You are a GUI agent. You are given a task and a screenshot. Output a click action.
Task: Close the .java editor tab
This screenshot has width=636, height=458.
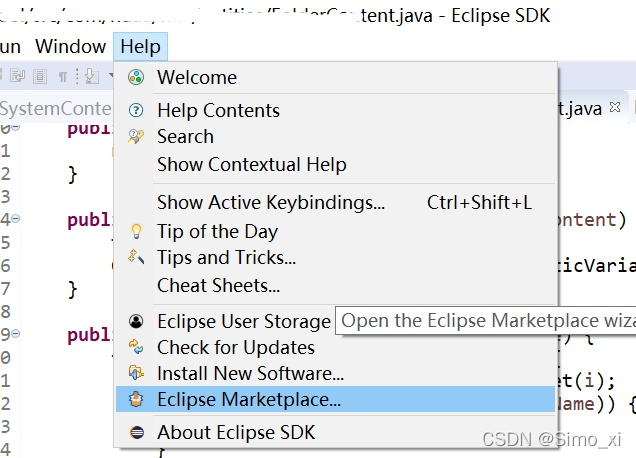(615, 107)
